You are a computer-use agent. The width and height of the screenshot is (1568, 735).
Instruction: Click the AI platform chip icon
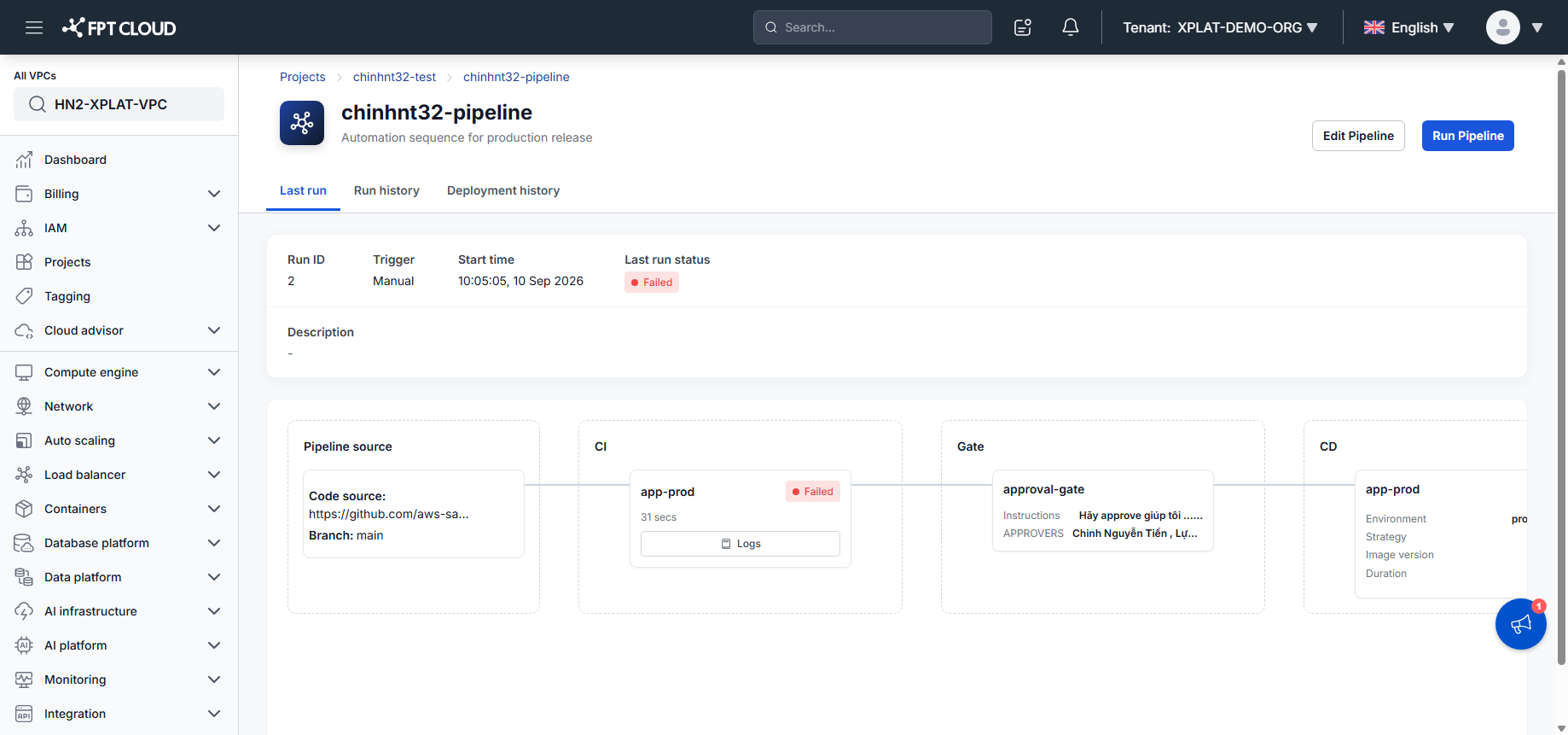point(24,645)
